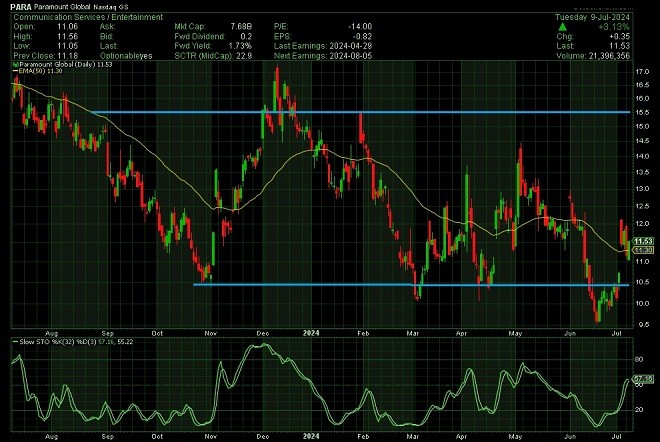Viewport: 660px width, 442px height.
Task: Click the Fwd Yield value 1.73%
Action: 240,46
